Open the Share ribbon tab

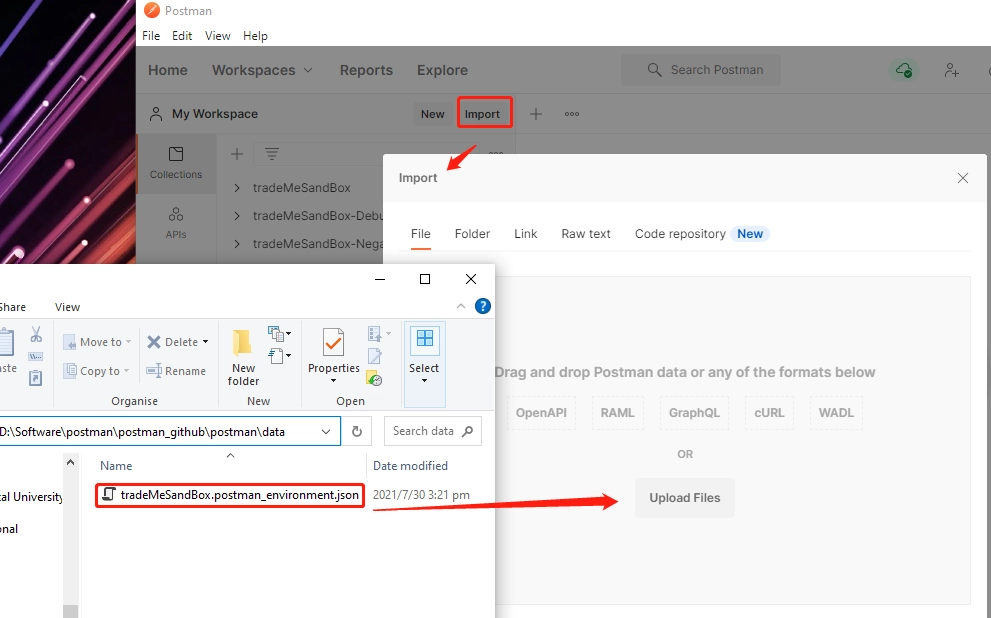[13, 307]
